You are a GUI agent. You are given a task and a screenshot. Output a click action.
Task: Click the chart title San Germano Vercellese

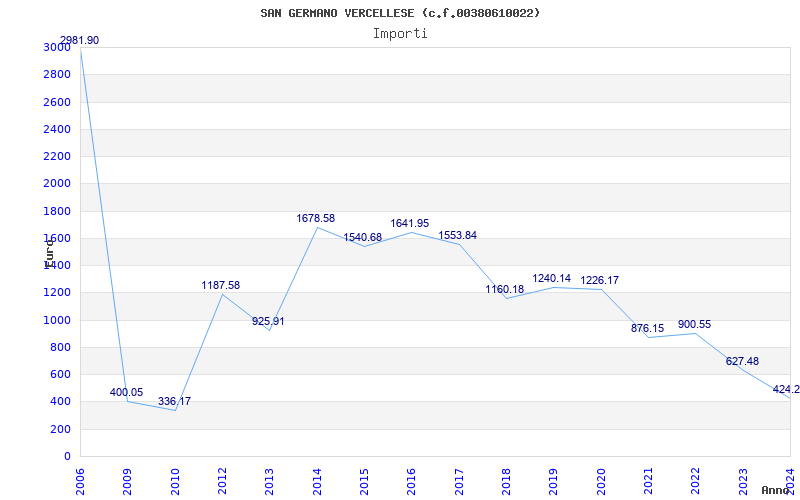[400, 13]
